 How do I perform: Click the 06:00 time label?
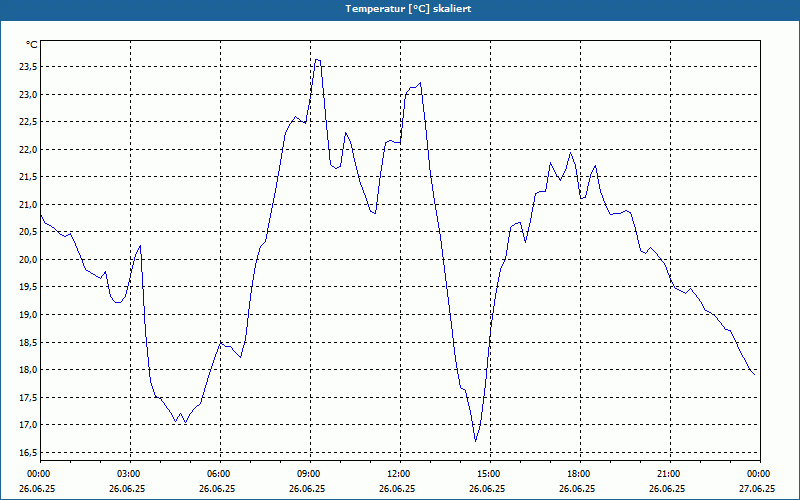220,474
